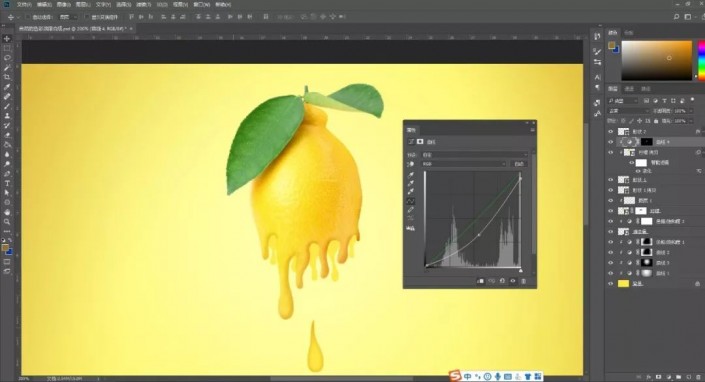This screenshot has width=705, height=382.
Task: Hide the yellow background layer
Action: (x=610, y=284)
